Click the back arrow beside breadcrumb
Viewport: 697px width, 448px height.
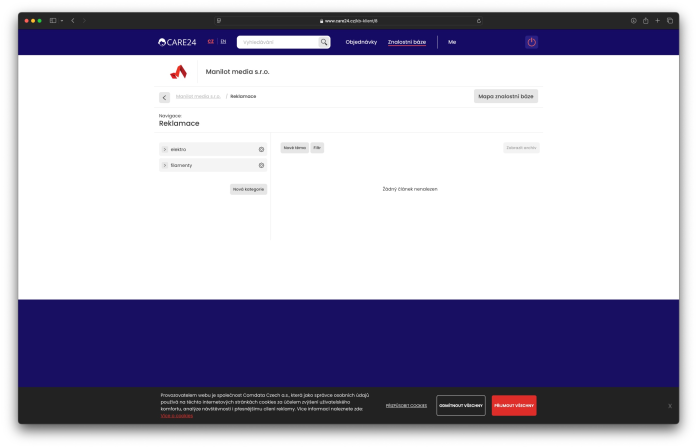click(x=164, y=97)
